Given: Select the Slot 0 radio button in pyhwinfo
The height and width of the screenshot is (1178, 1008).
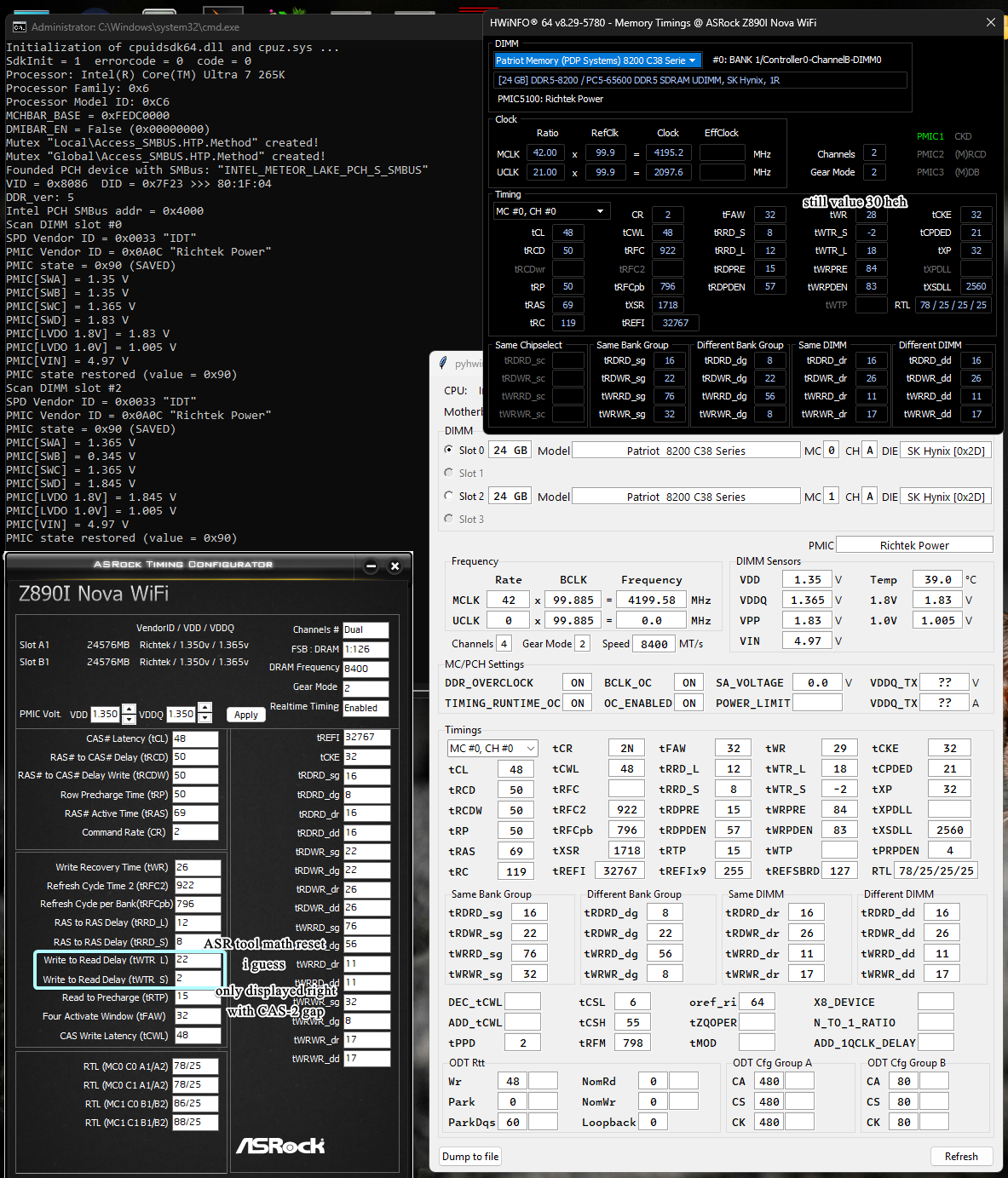Looking at the screenshot, I should click(449, 450).
